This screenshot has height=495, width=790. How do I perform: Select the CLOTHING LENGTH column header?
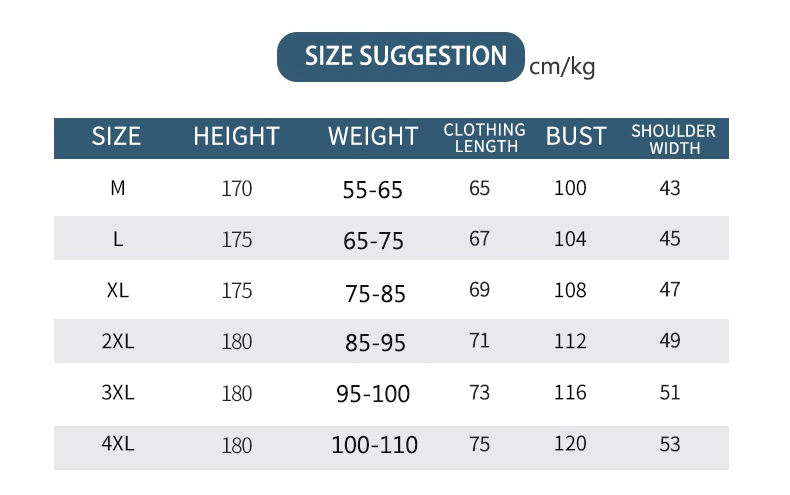(x=485, y=138)
